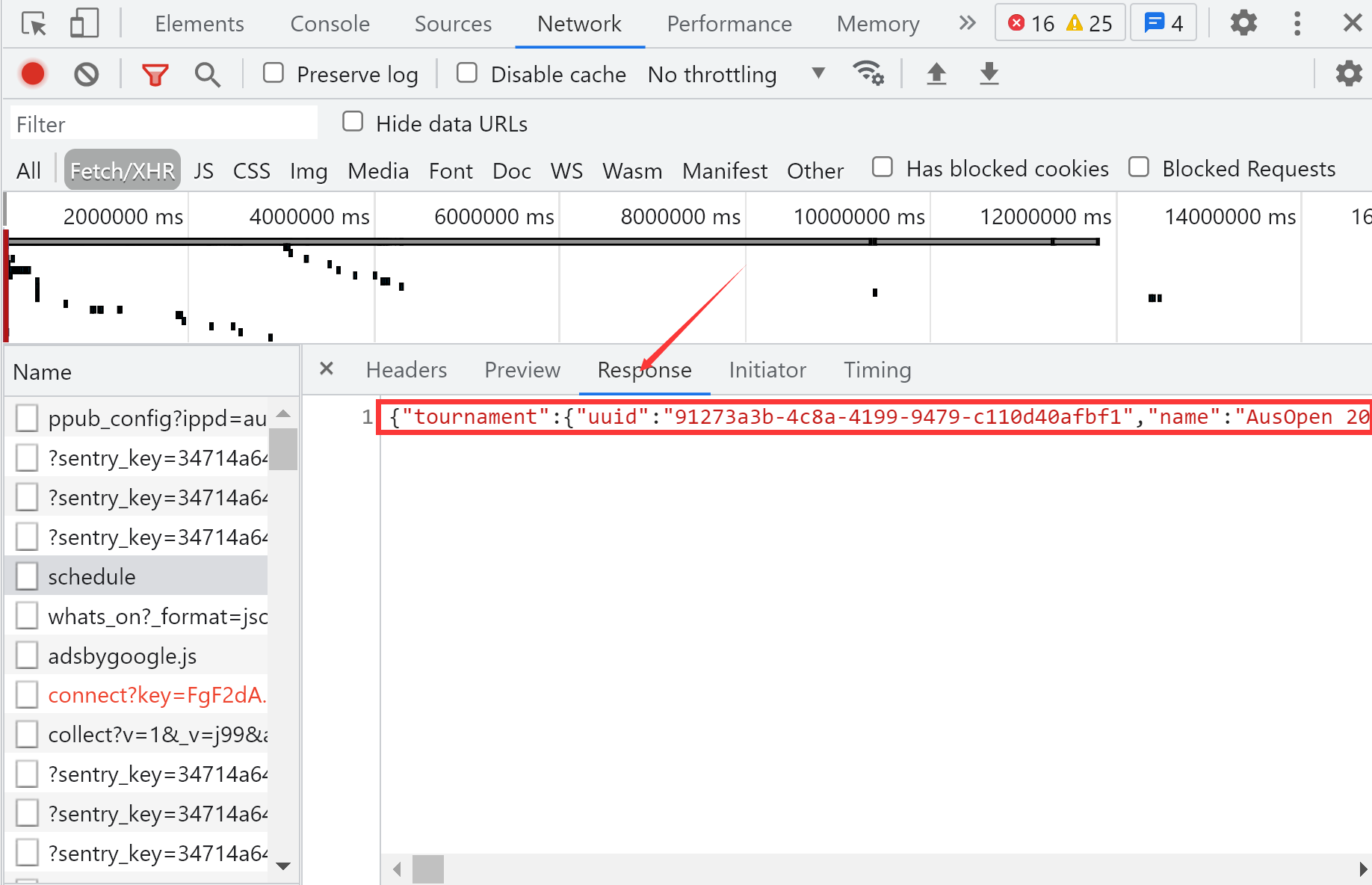Click the 8000000 ms timeline marker
1372x885 pixels.
[680, 217]
